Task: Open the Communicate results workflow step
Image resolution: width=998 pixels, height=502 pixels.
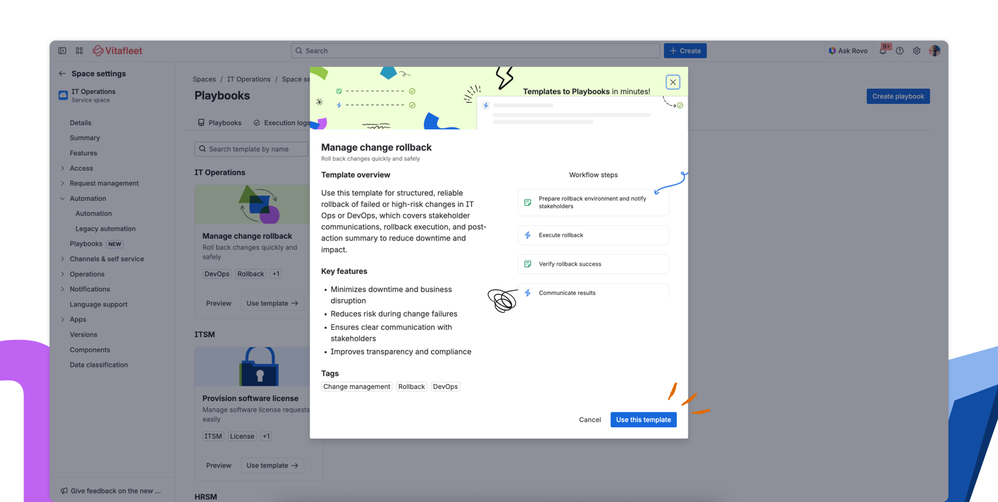Action: pos(593,291)
